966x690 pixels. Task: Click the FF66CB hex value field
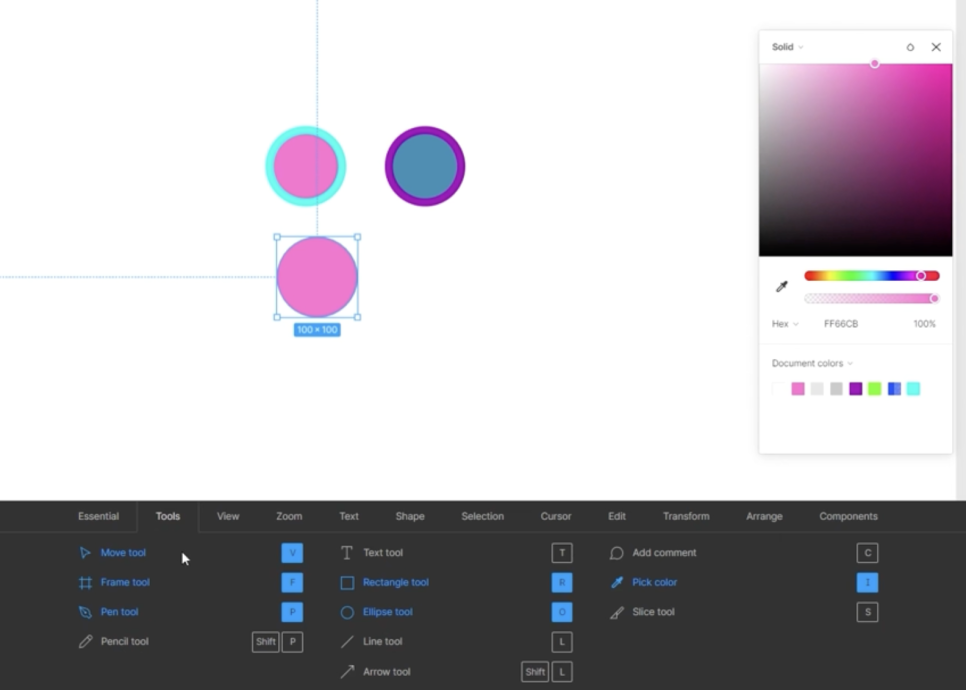pyautogui.click(x=841, y=323)
